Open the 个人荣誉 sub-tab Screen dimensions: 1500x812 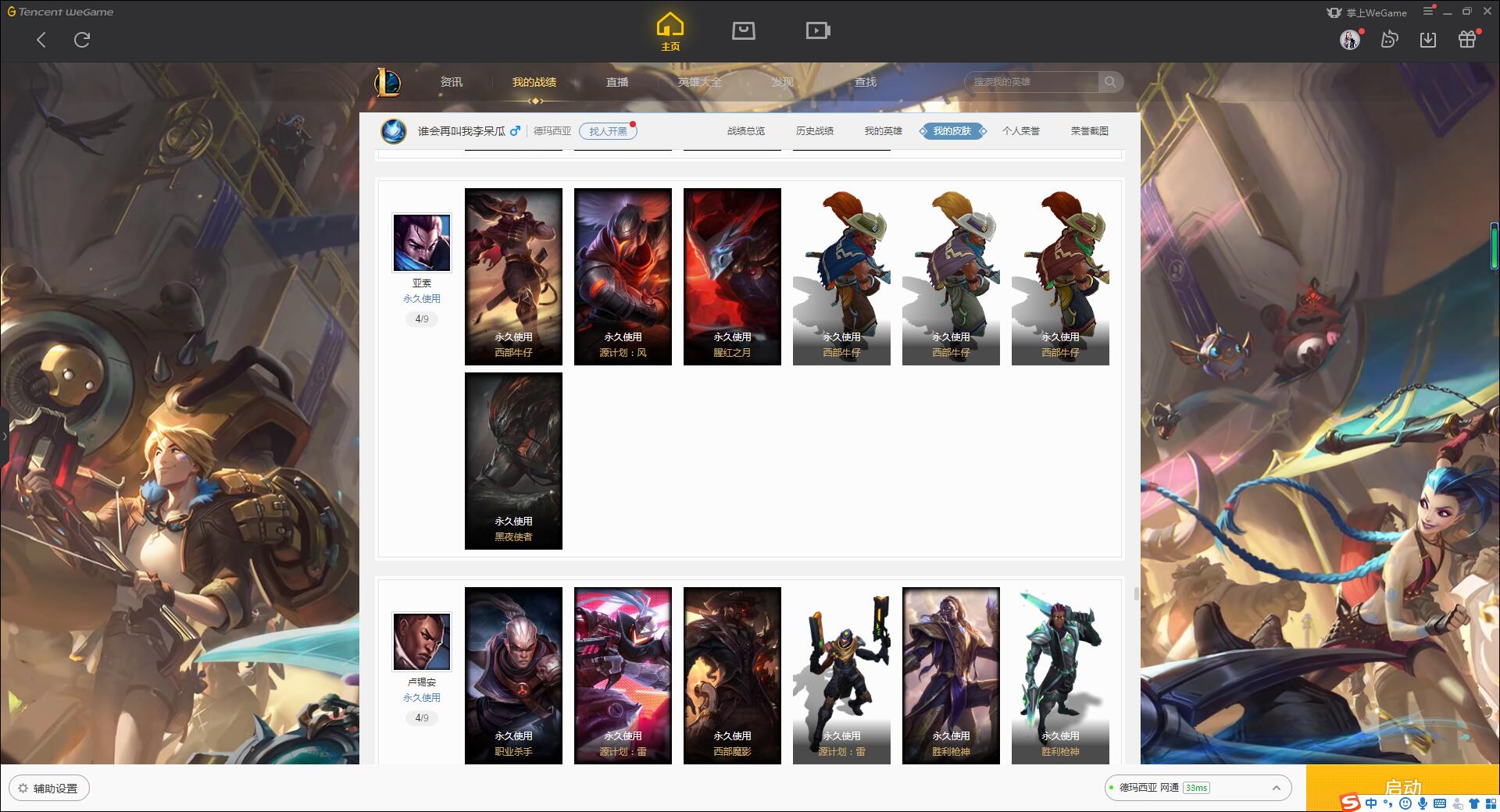coord(1021,131)
